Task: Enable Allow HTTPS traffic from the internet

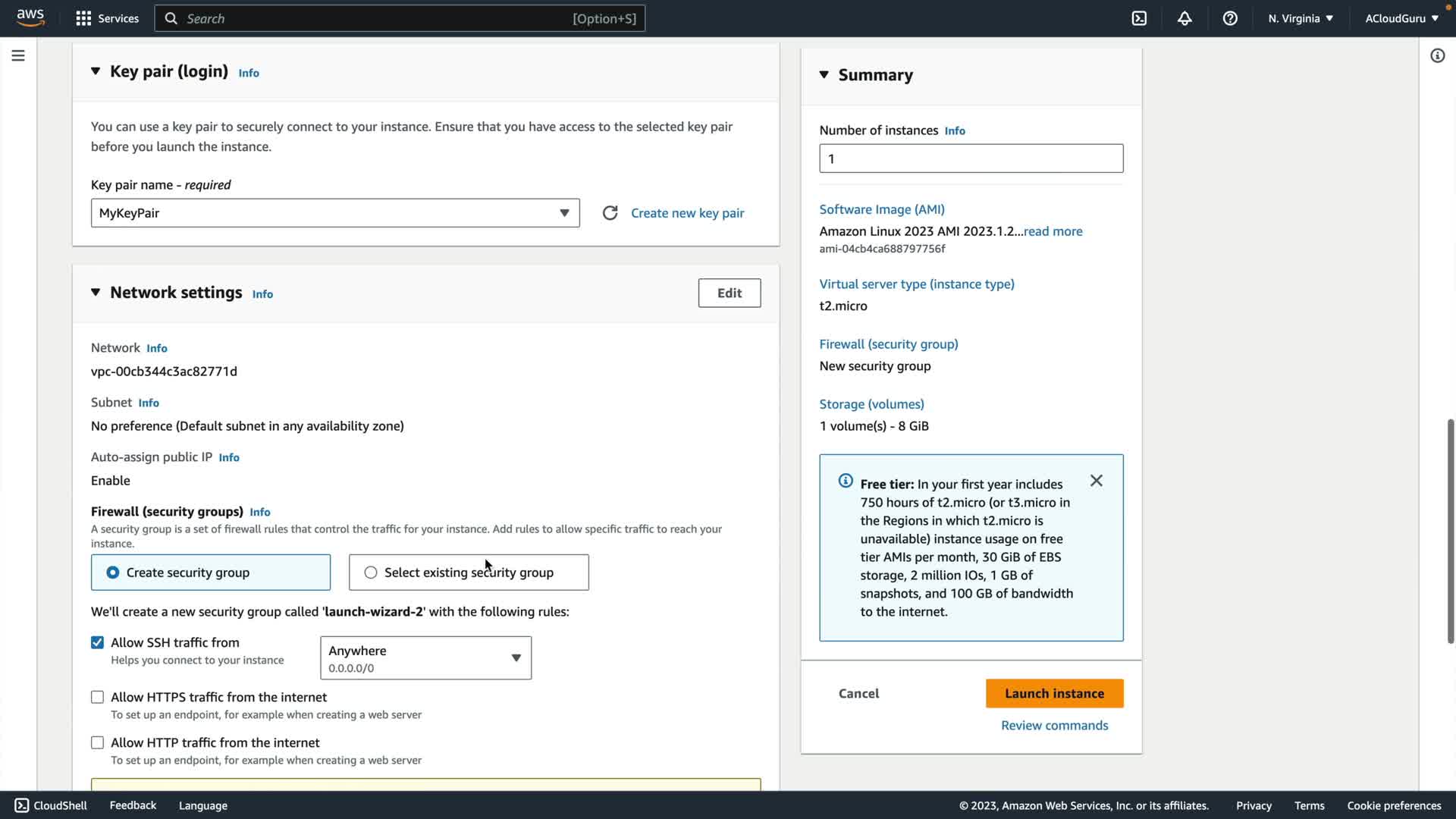Action: pos(98,697)
